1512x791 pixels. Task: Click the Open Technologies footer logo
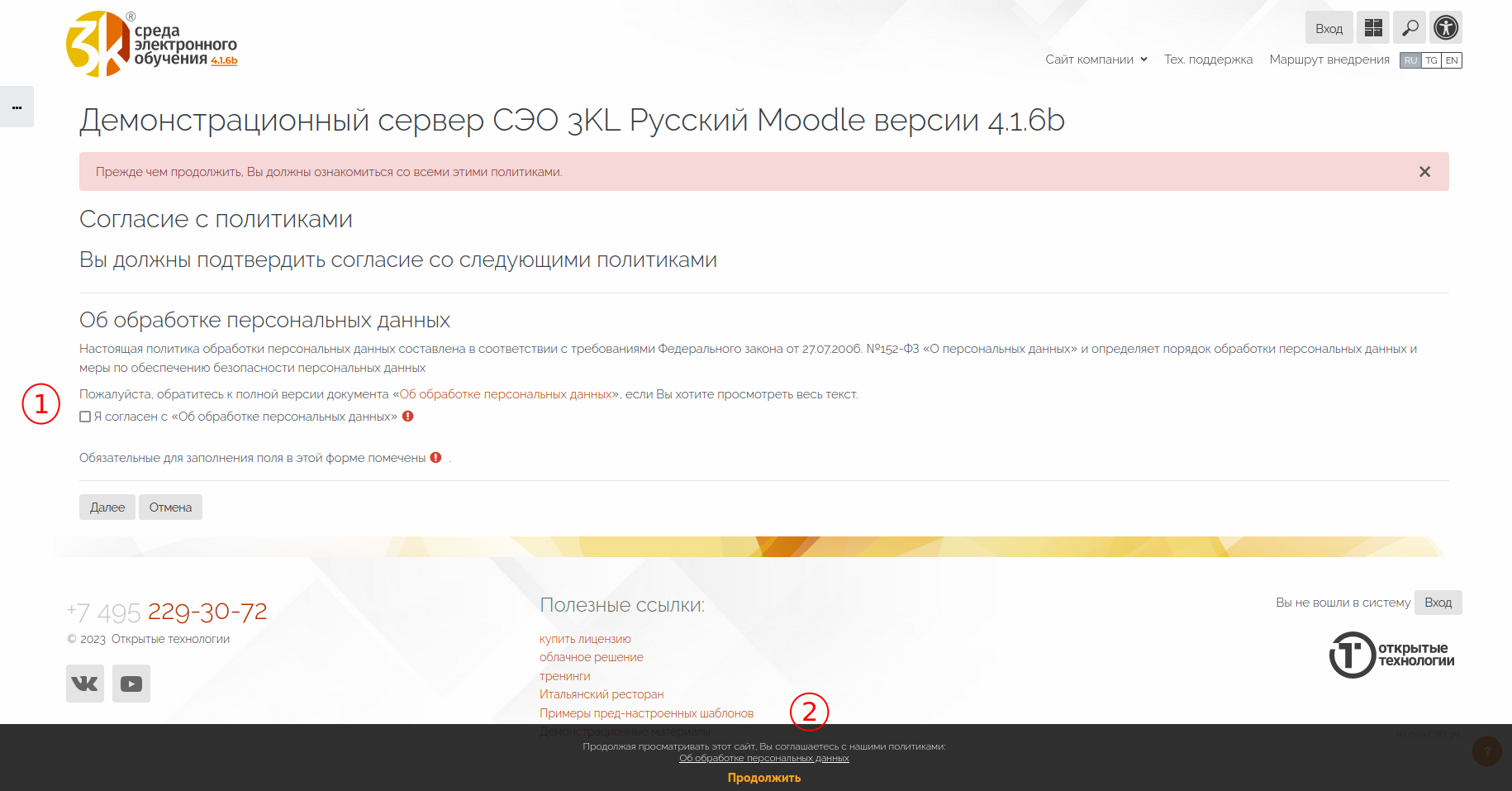pyautogui.click(x=1391, y=655)
